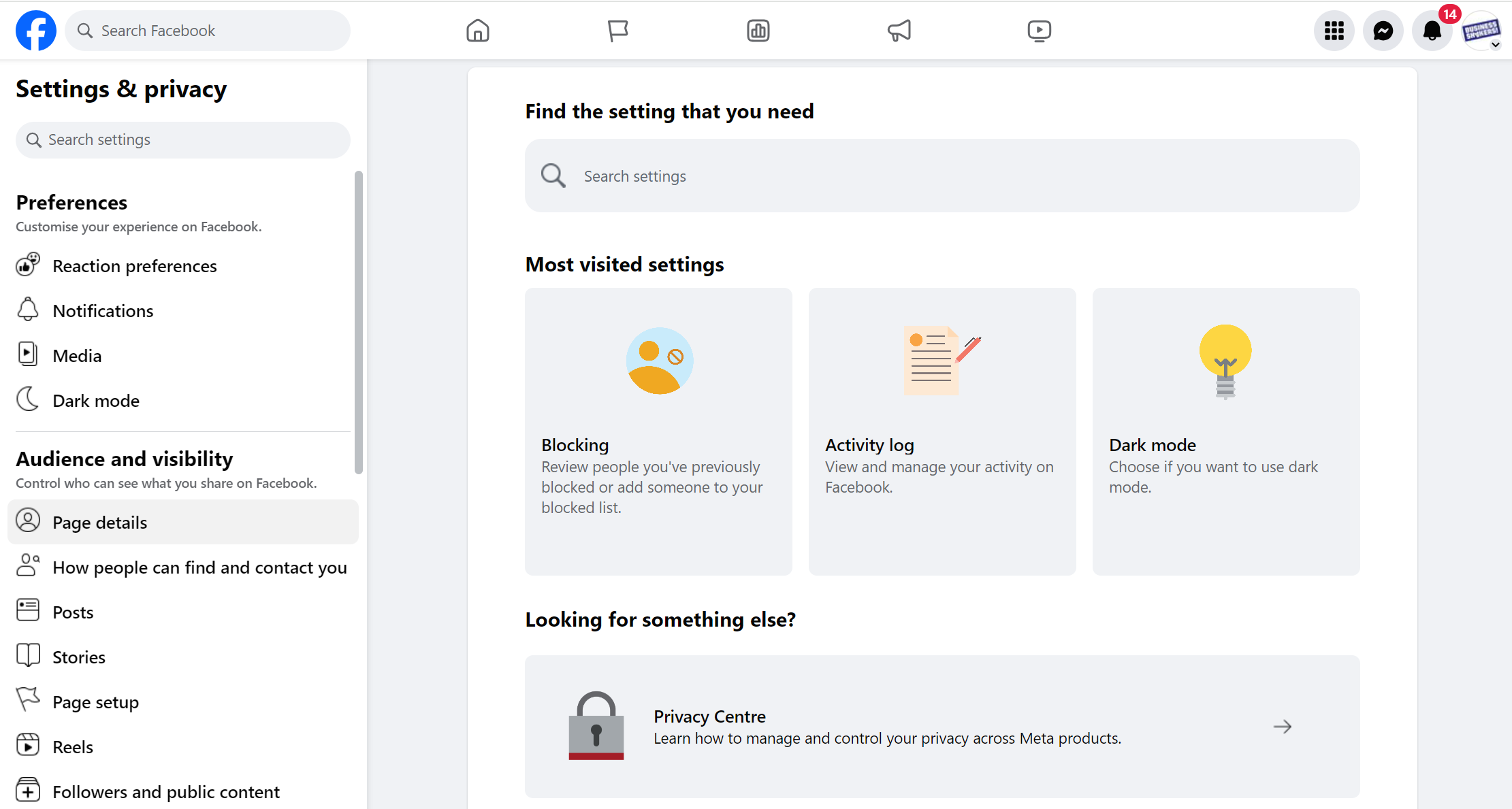Open the Pages flag icon in top bar

[618, 31]
